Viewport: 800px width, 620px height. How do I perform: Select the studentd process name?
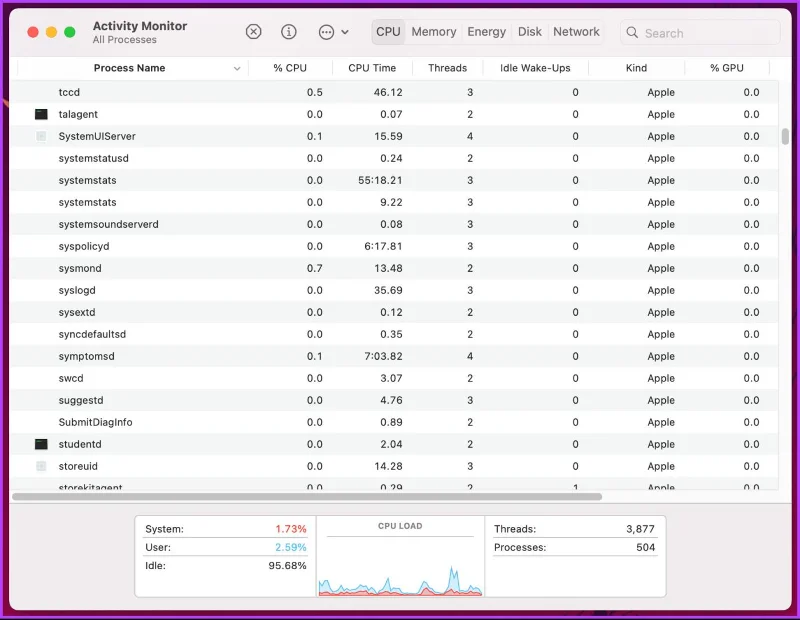80,444
